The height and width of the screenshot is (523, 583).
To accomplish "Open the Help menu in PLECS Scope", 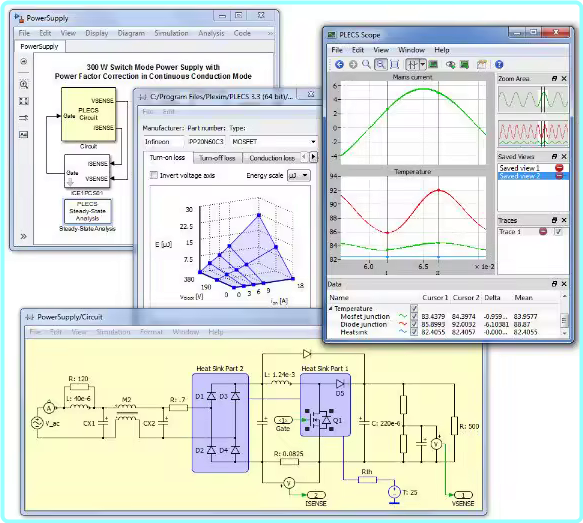I will point(442,50).
